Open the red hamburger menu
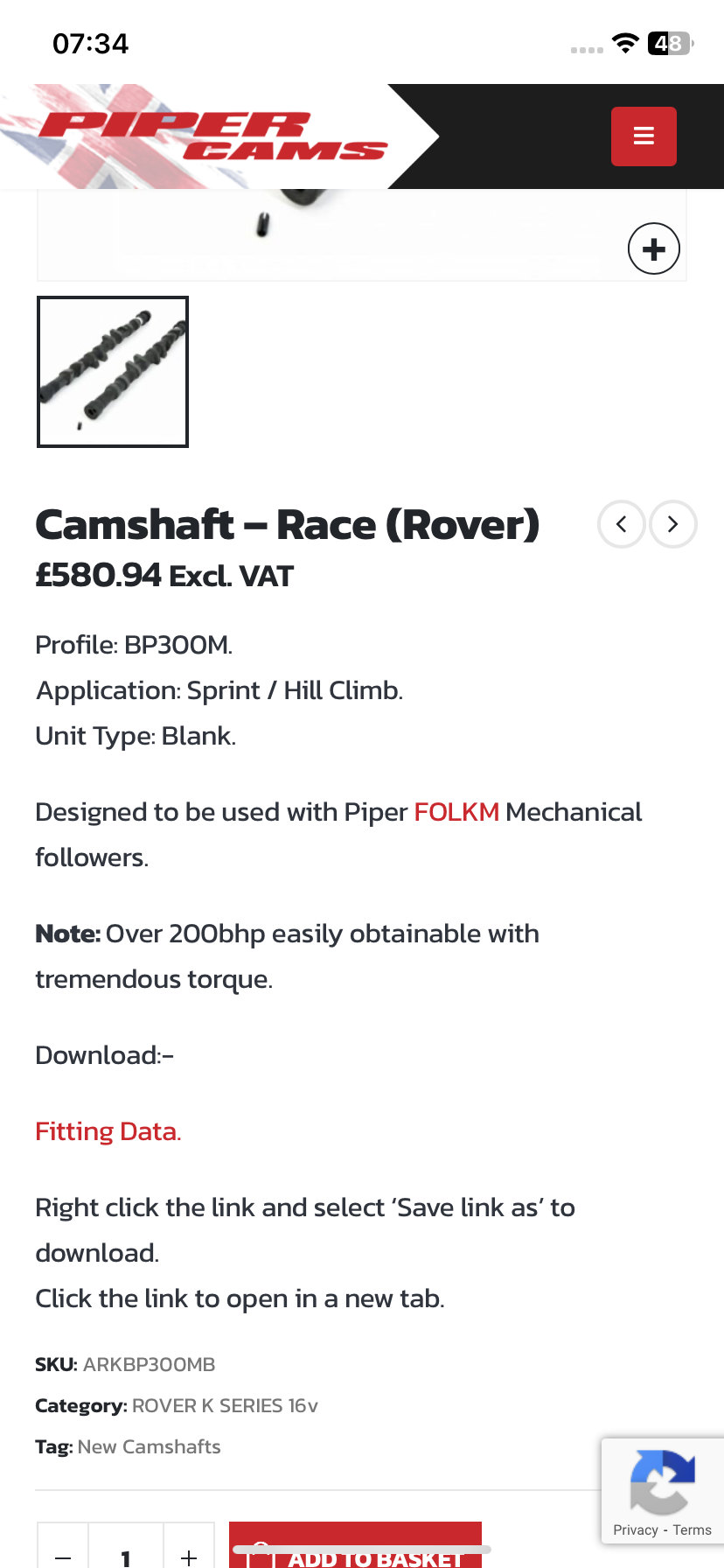 [x=644, y=136]
